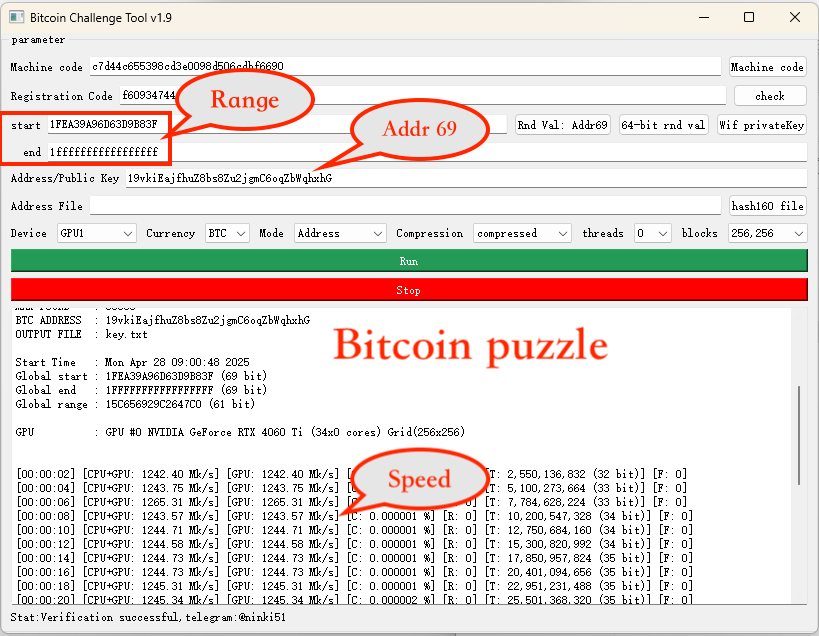Click the 'Start Time' log line
This screenshot has height=636, width=819.
point(132,362)
